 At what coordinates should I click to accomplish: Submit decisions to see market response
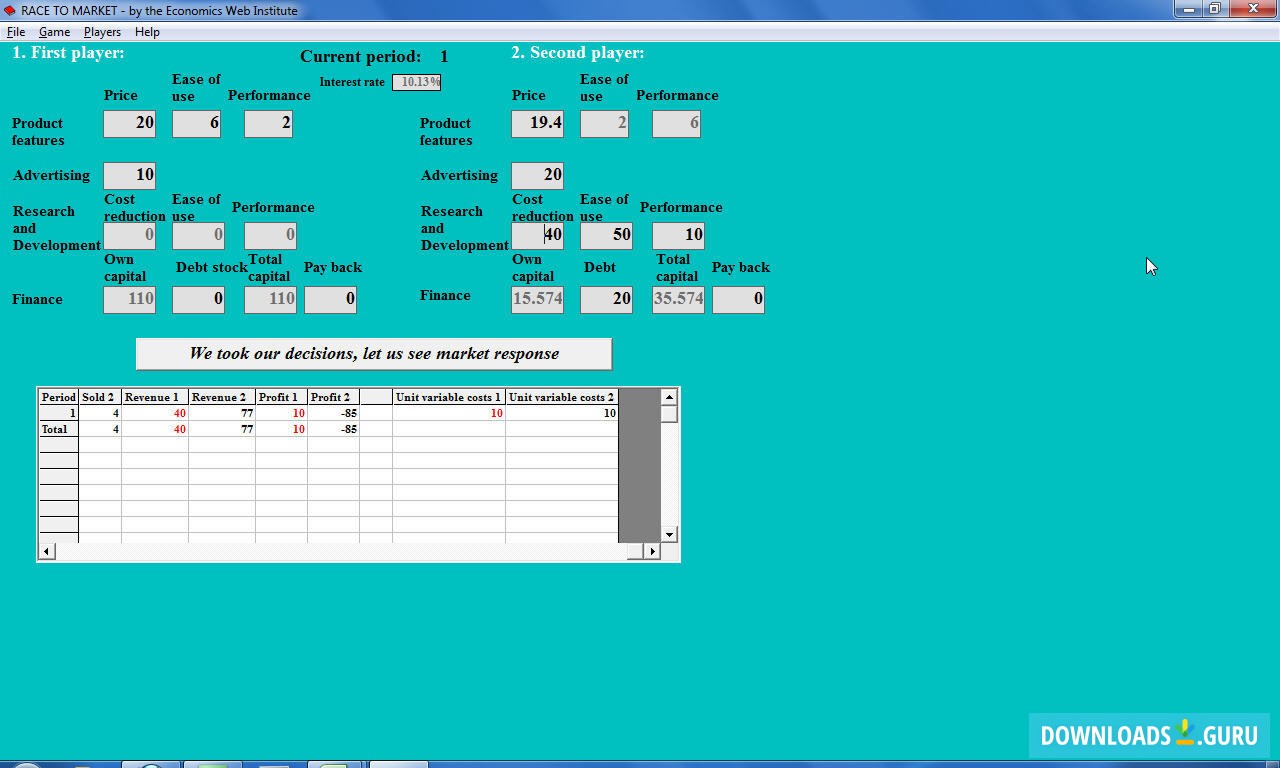click(374, 353)
